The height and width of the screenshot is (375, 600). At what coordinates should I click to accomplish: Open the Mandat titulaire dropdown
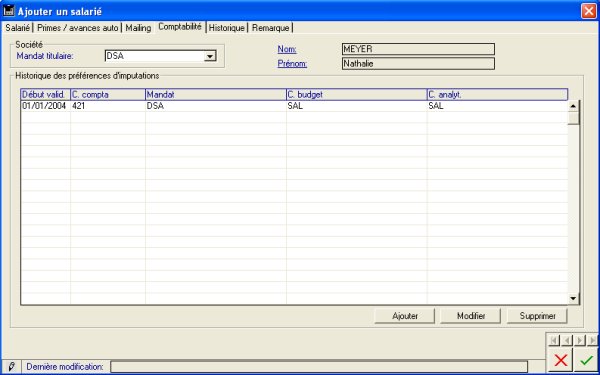[x=209, y=56]
